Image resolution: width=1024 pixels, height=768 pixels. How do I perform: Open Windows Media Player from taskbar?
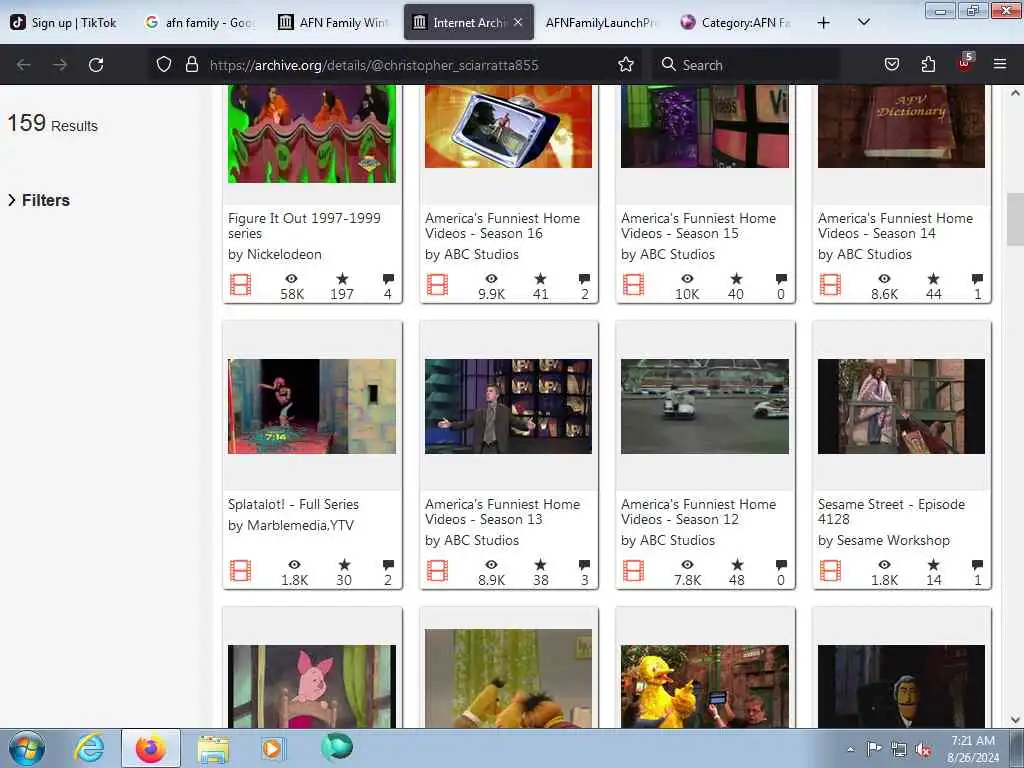point(273,748)
